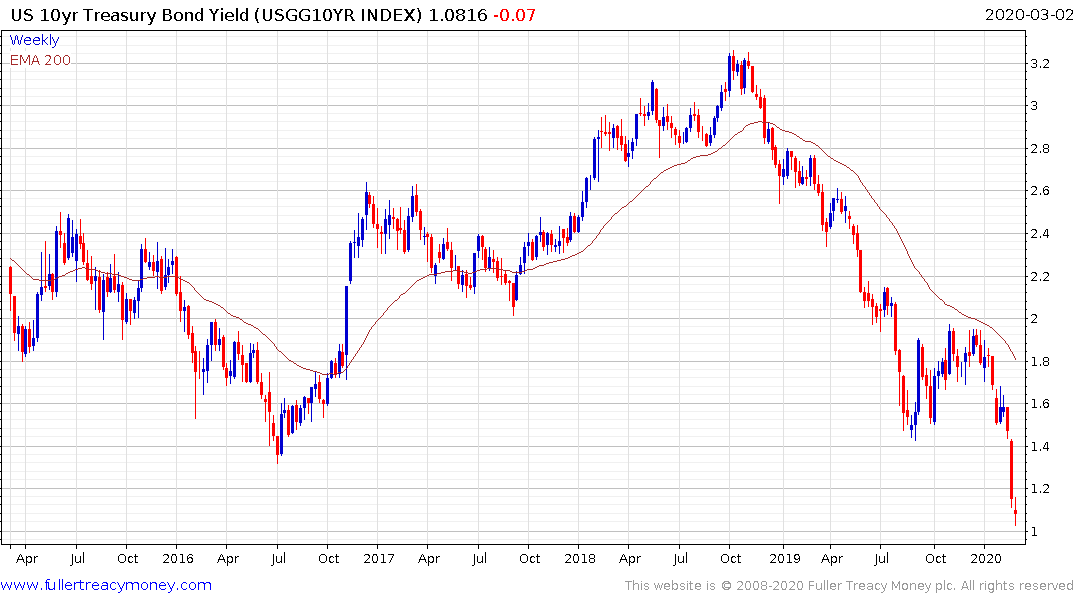This screenshot has width=1075, height=600.
Task: Select the 'Weekly' interval label
Action: tap(34, 40)
